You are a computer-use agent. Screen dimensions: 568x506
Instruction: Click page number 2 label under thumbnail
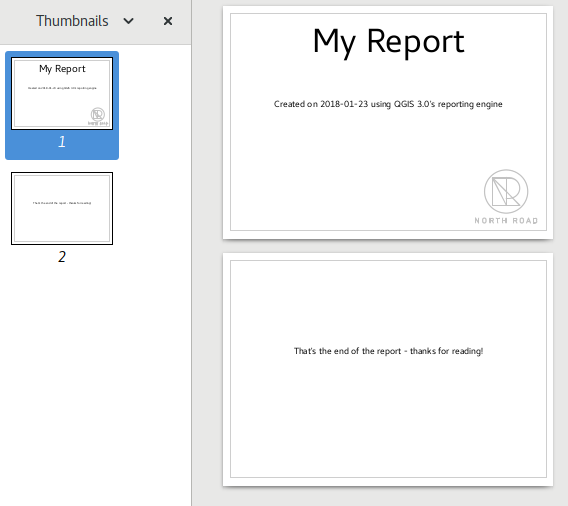click(x=62, y=257)
